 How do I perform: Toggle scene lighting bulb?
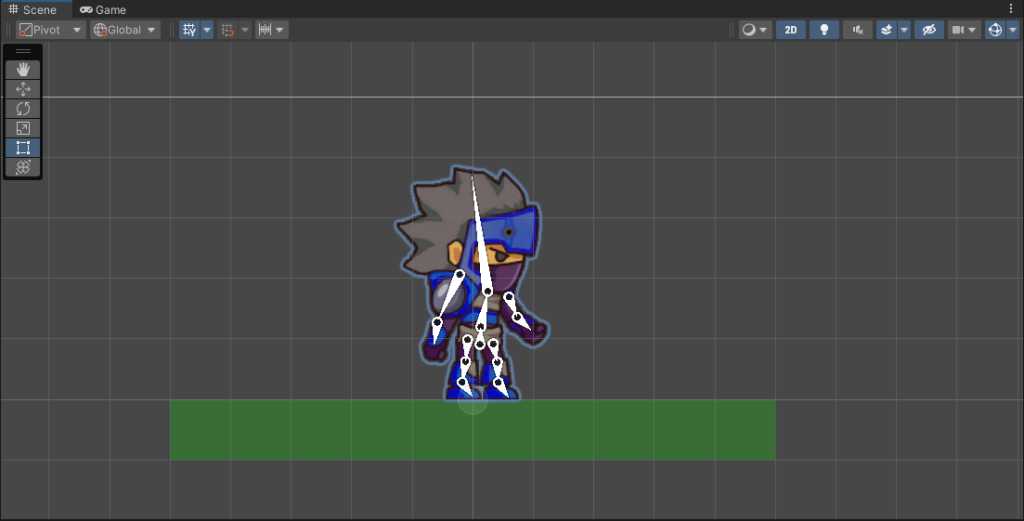click(x=824, y=30)
